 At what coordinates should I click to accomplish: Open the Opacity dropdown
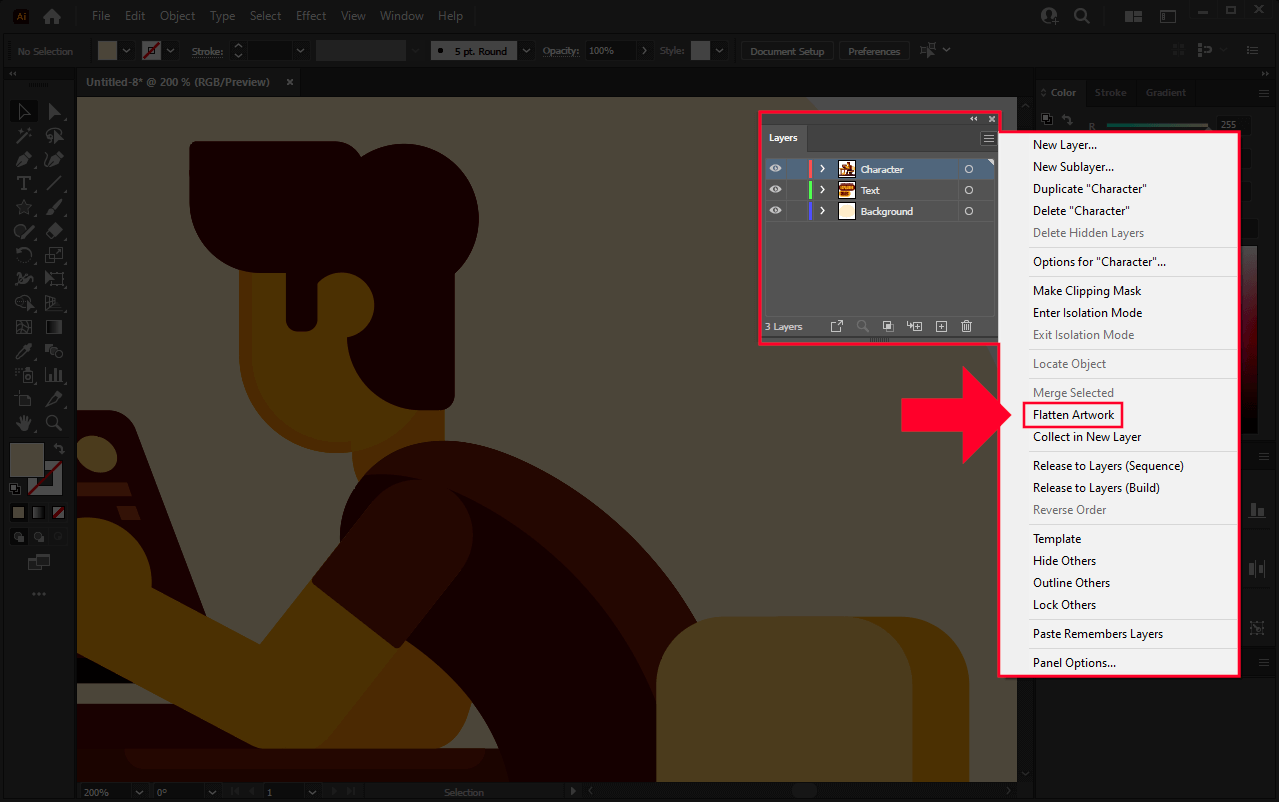click(644, 50)
